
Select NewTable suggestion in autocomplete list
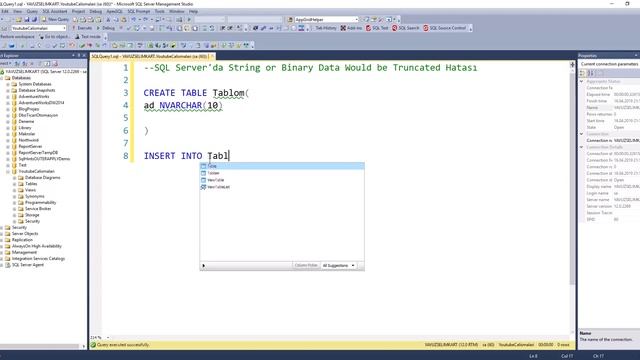282,180
